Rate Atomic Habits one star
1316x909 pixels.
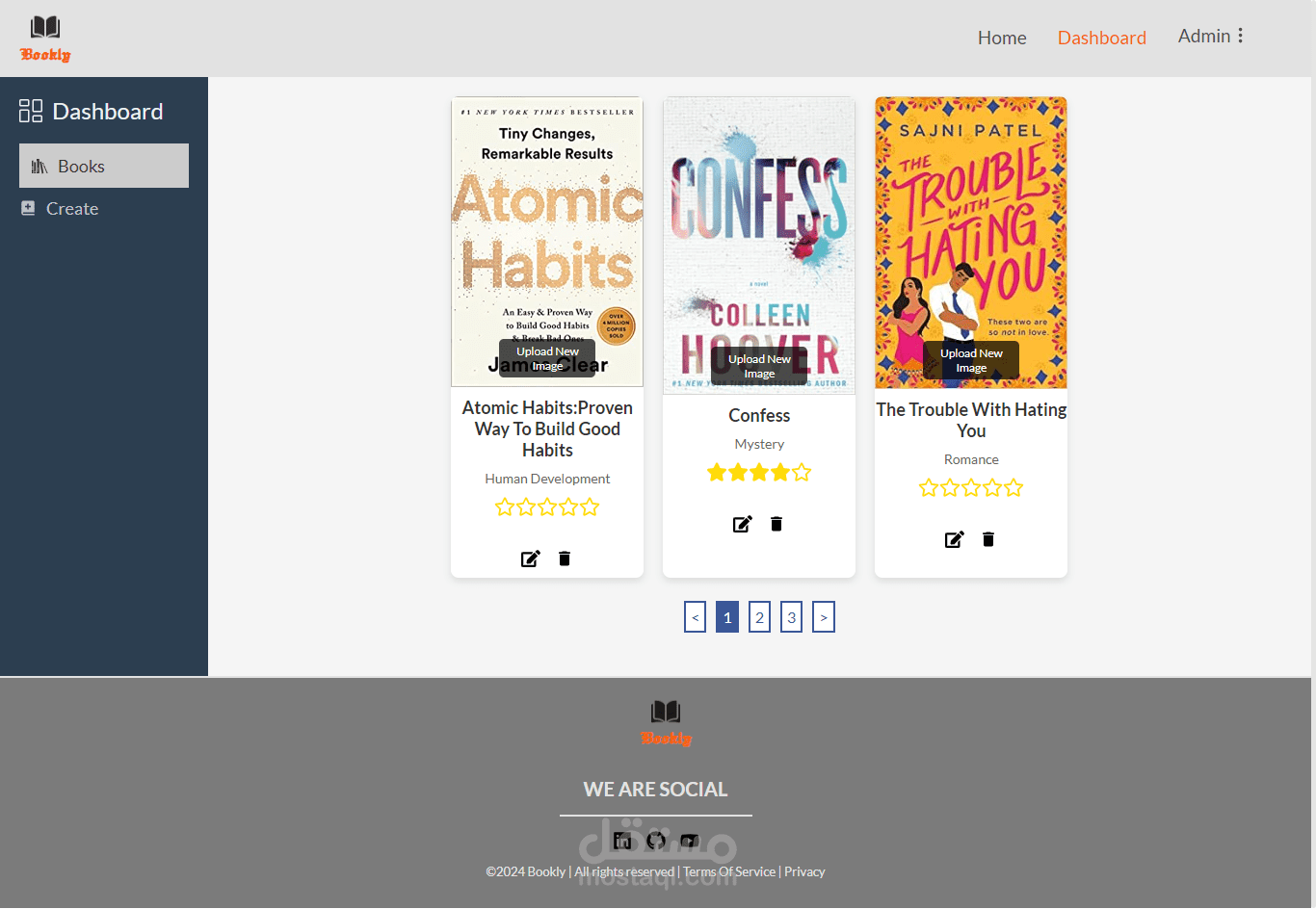click(505, 506)
